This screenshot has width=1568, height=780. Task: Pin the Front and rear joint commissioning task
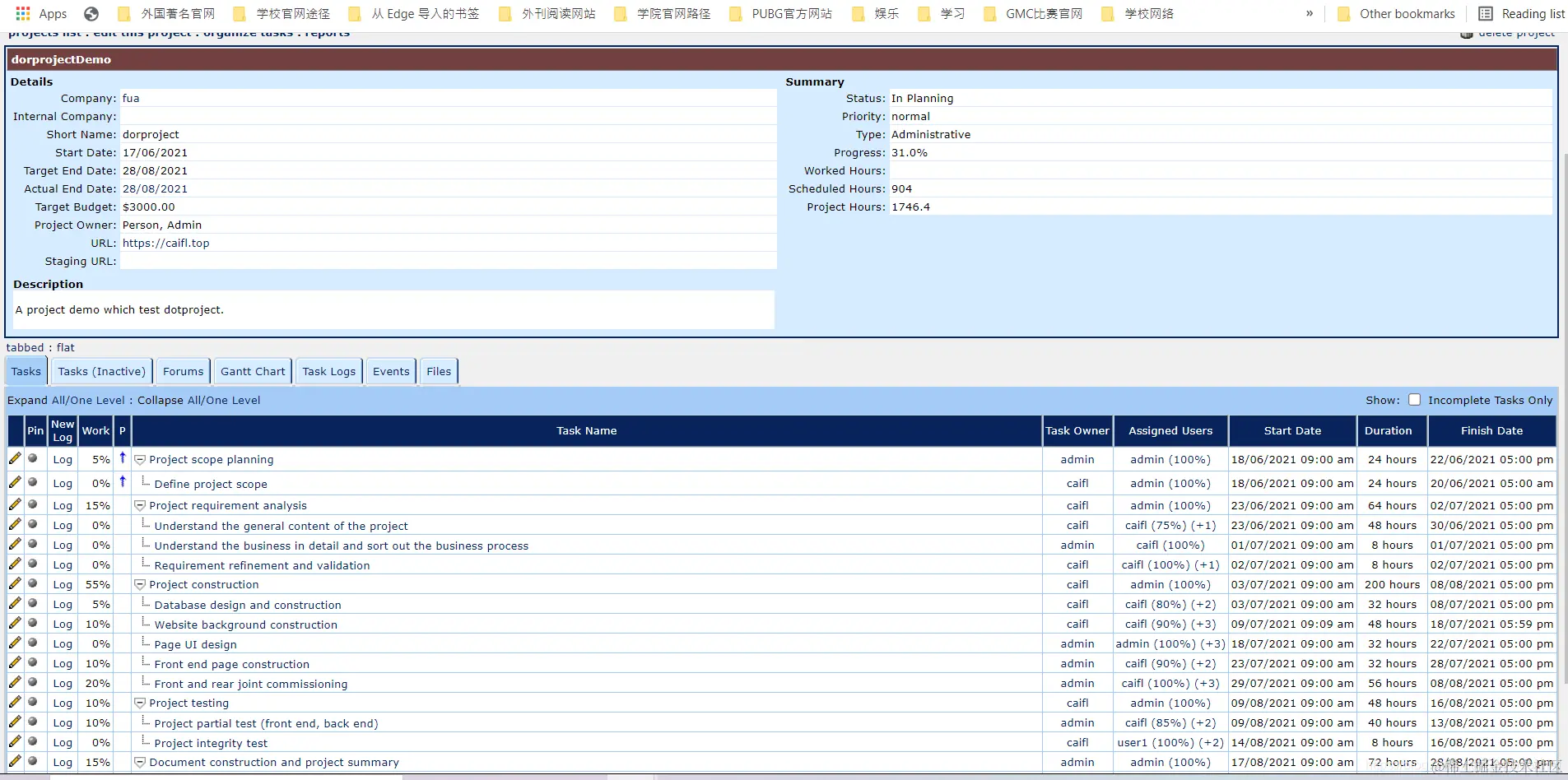[x=33, y=682]
